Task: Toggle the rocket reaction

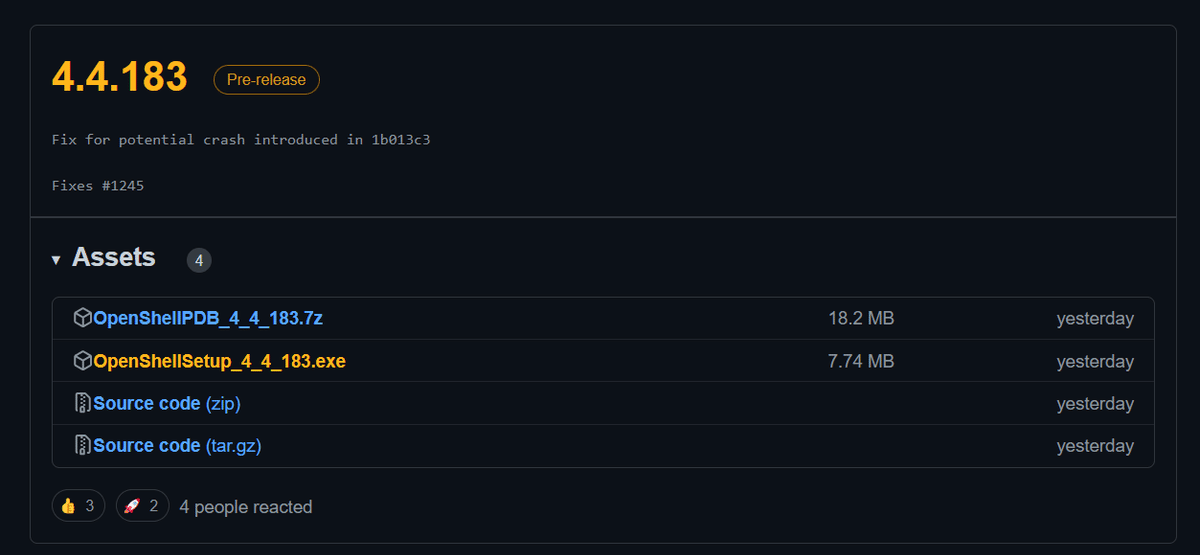Action: (142, 506)
